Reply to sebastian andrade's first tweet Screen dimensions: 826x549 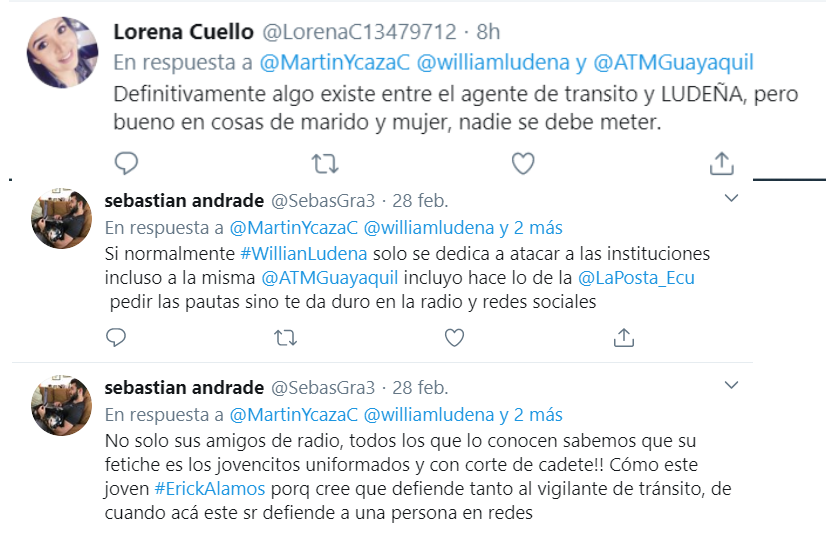(x=116, y=337)
